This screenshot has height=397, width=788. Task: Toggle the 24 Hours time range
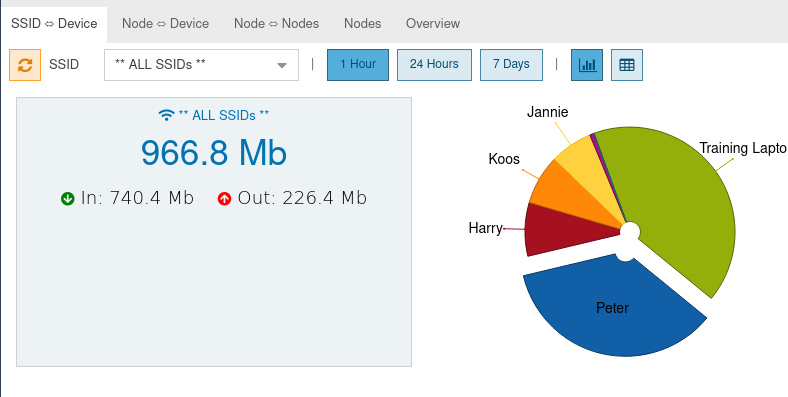click(x=434, y=65)
